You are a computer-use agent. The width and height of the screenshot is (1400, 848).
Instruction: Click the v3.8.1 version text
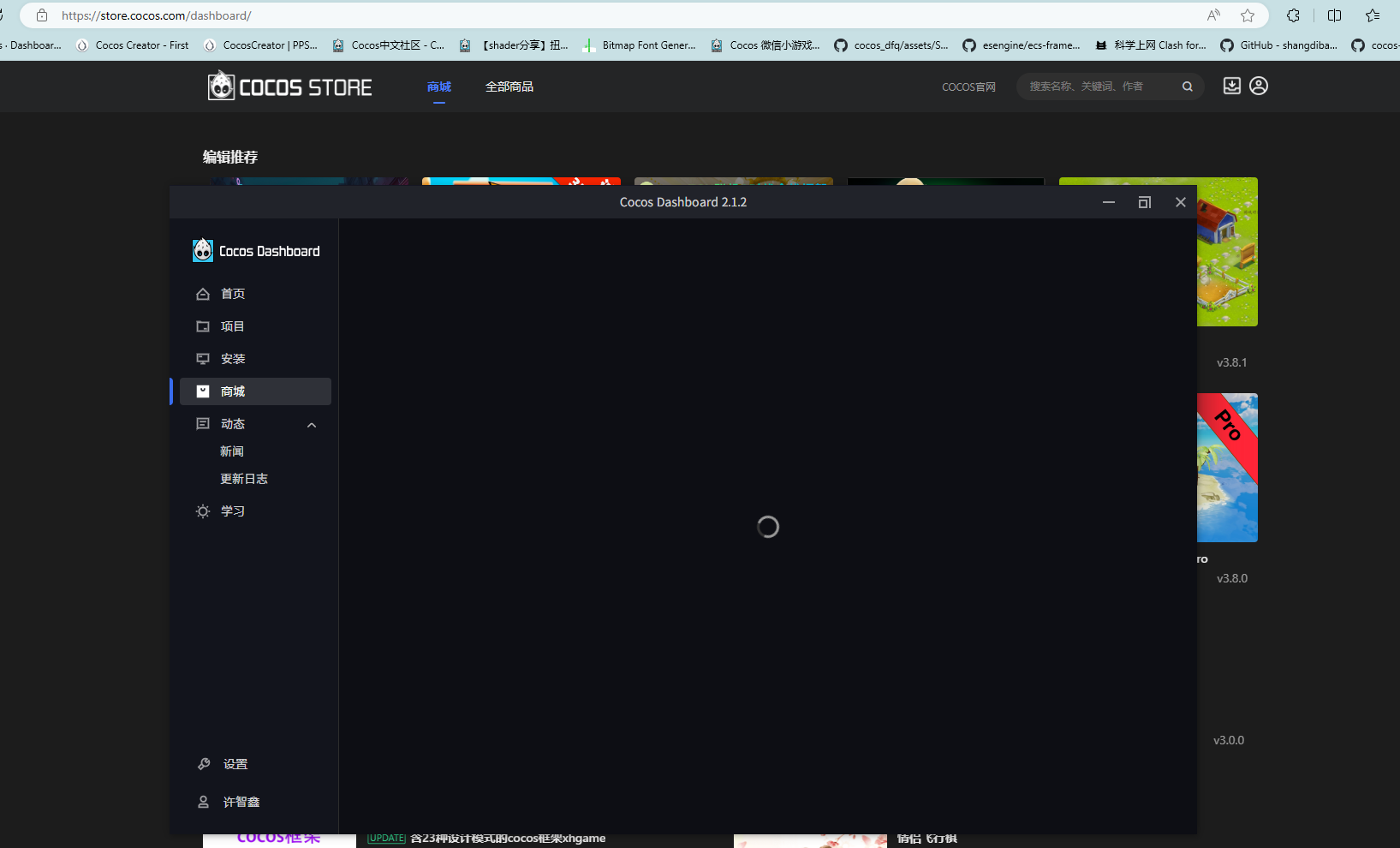[1232, 362]
